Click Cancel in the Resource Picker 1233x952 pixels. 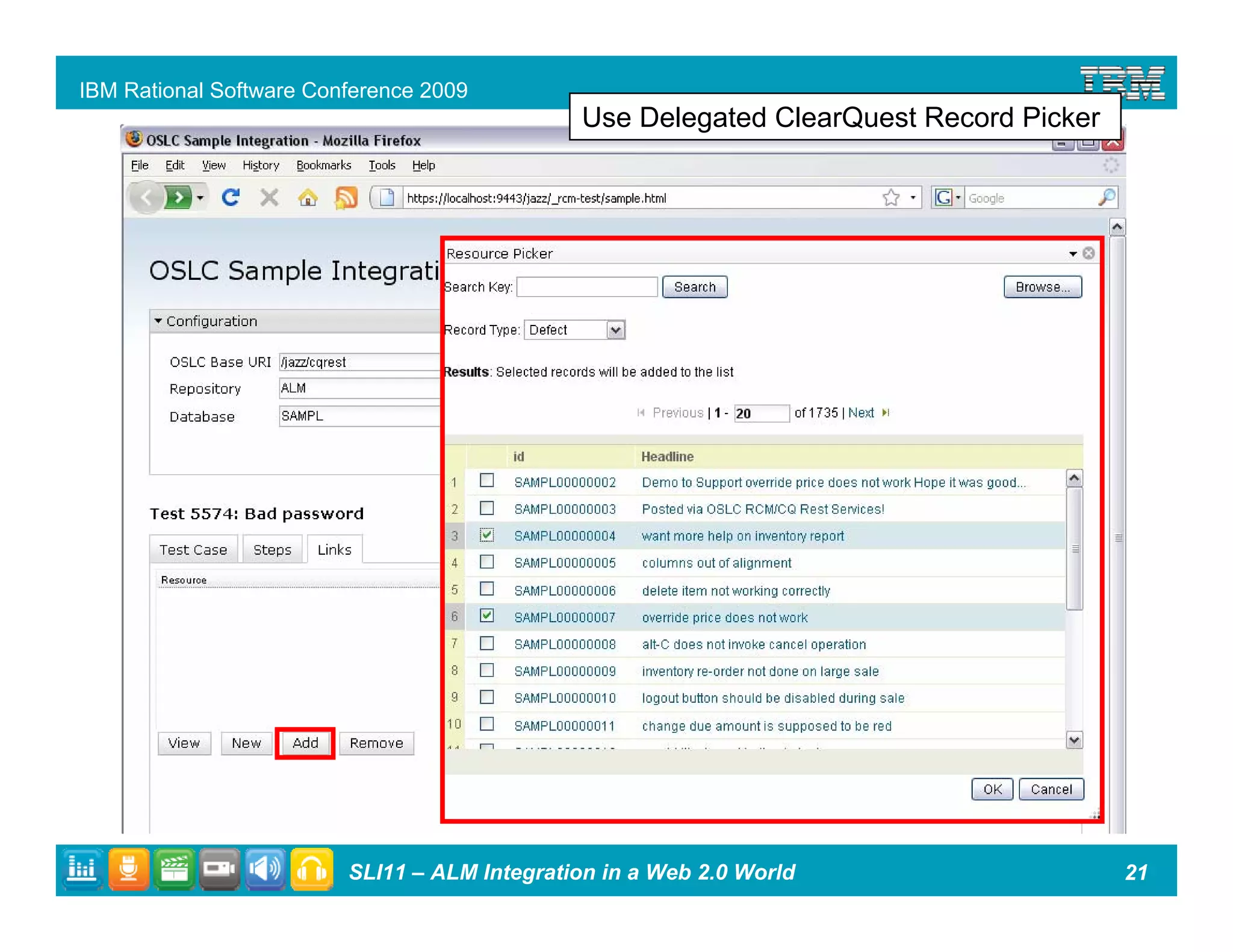tap(1051, 790)
